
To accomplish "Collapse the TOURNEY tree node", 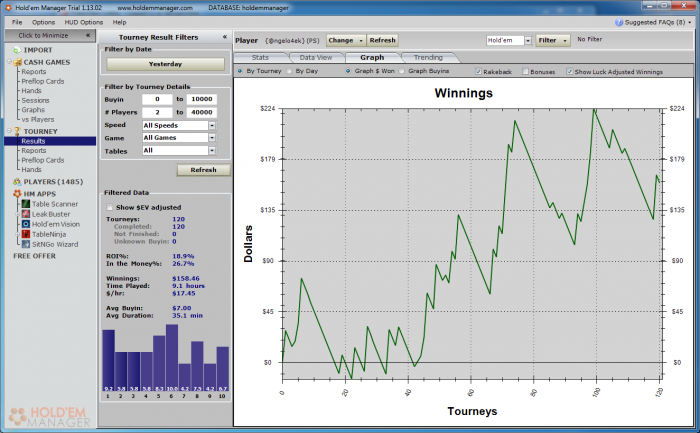I will pyautogui.click(x=9, y=131).
